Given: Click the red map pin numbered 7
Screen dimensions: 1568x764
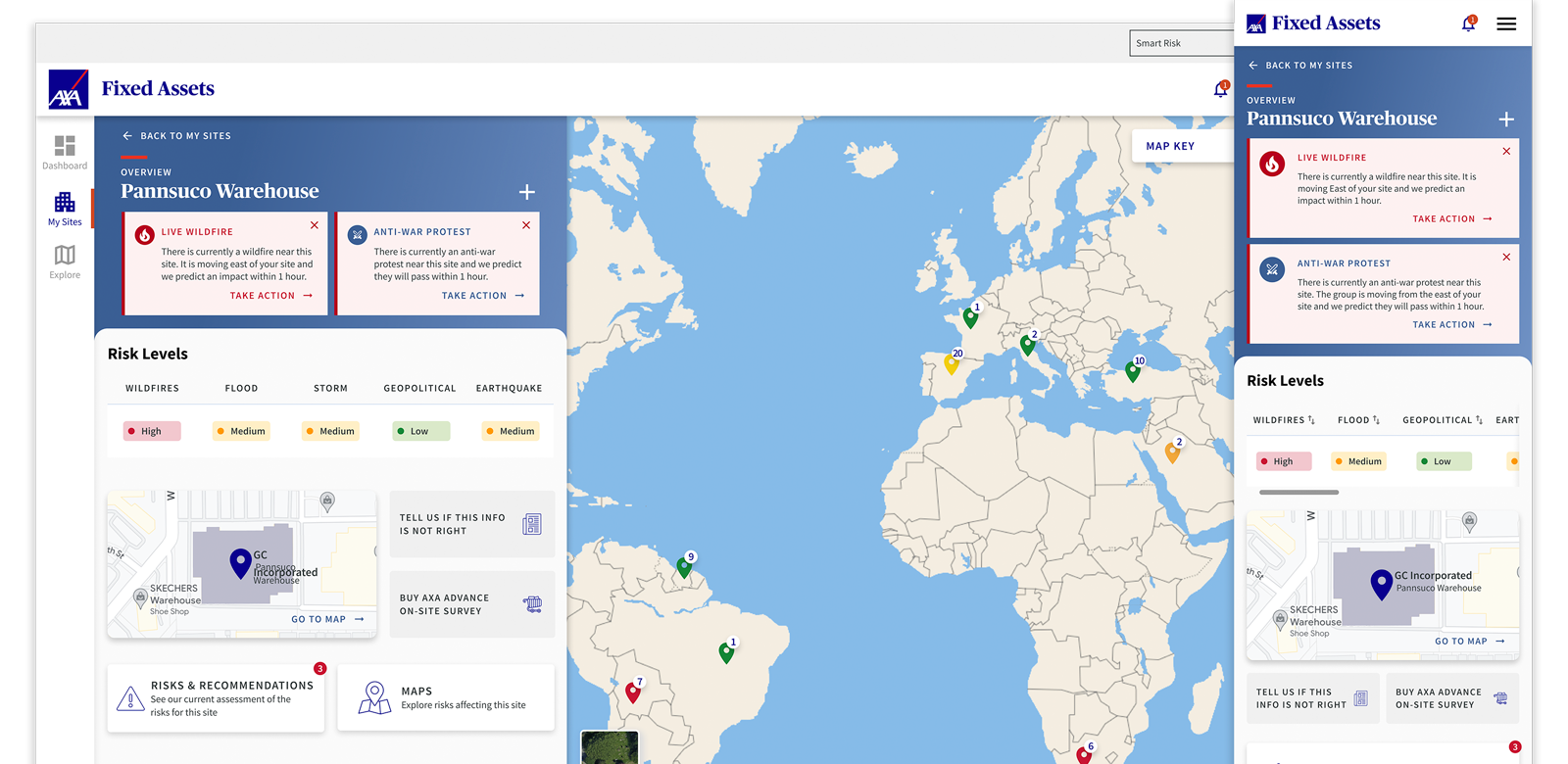Looking at the screenshot, I should (x=633, y=692).
